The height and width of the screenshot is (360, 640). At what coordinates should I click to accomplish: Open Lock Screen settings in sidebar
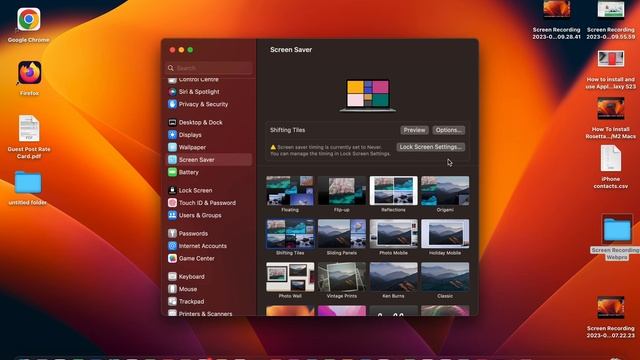coord(209,190)
